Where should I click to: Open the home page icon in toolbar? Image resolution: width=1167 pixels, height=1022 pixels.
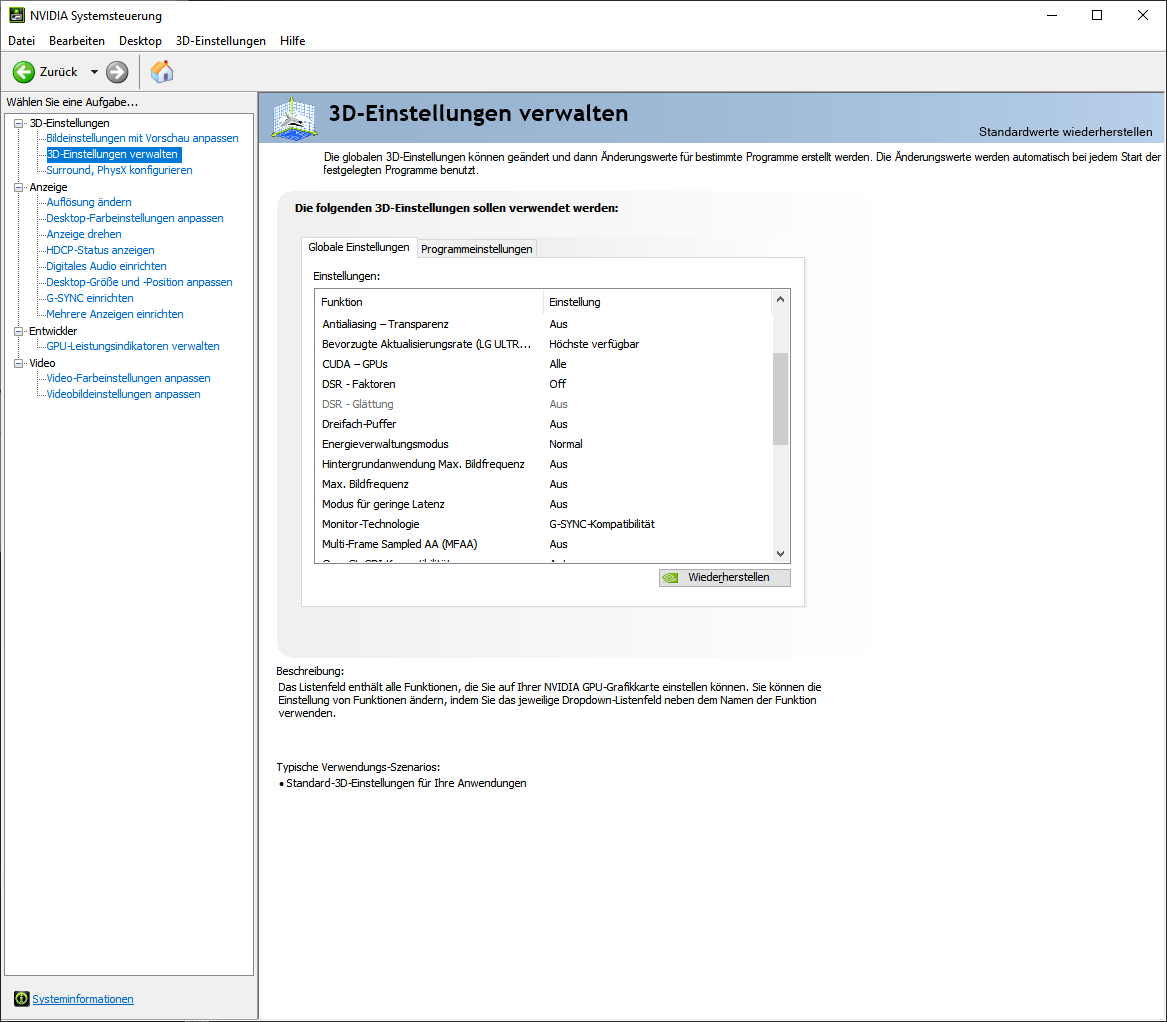[x=162, y=72]
